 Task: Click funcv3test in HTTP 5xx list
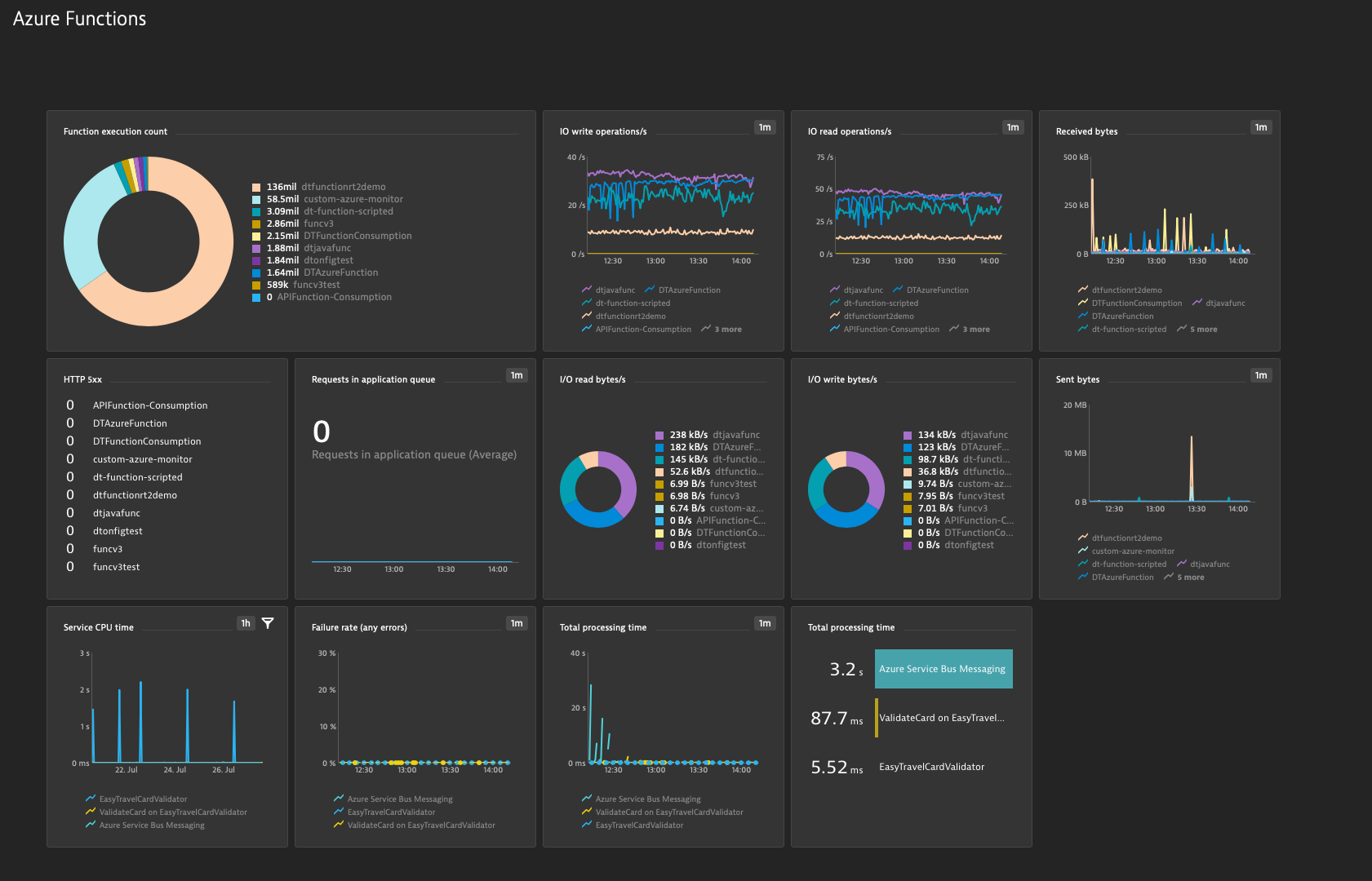(x=117, y=567)
